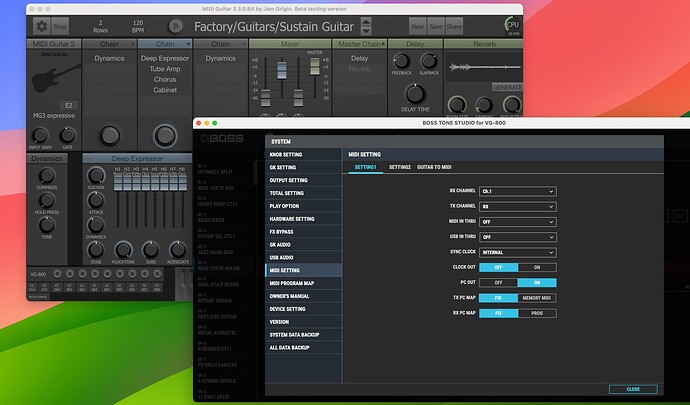Open MIDI Guitar 3 settings gear
Viewport: 690px width, 405px height.
(x=41, y=26)
